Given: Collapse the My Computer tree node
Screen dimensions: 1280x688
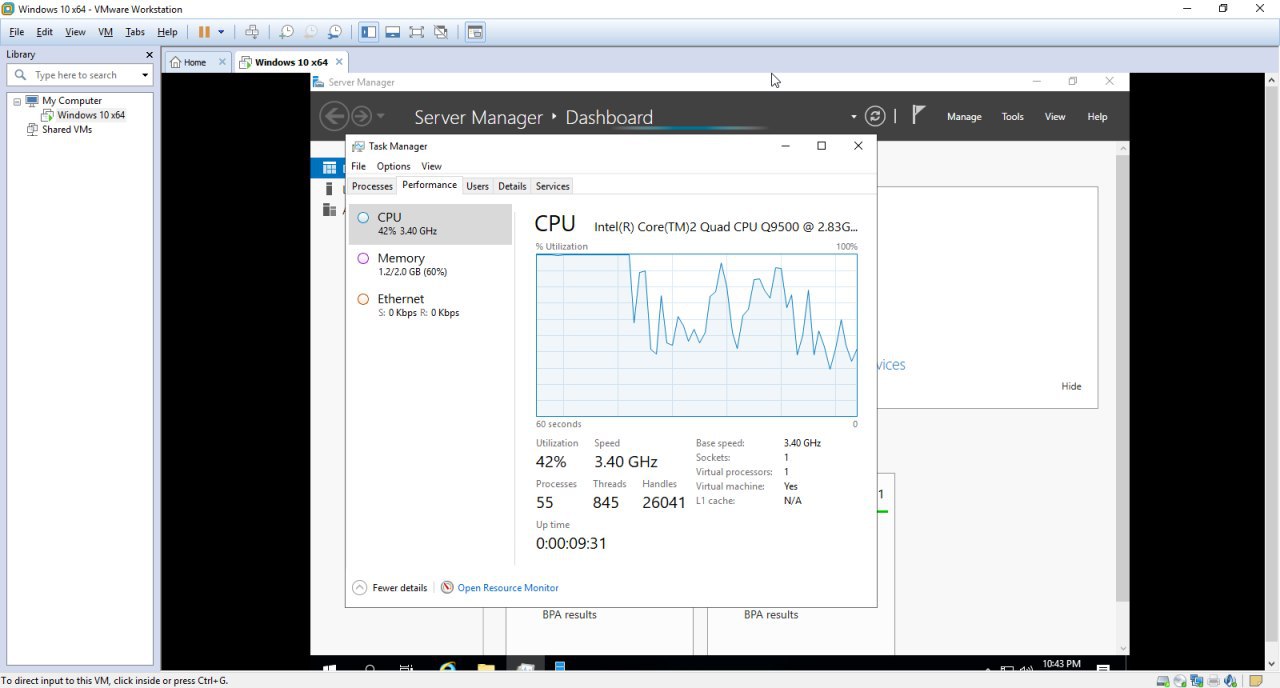Looking at the screenshot, I should coord(17,101).
